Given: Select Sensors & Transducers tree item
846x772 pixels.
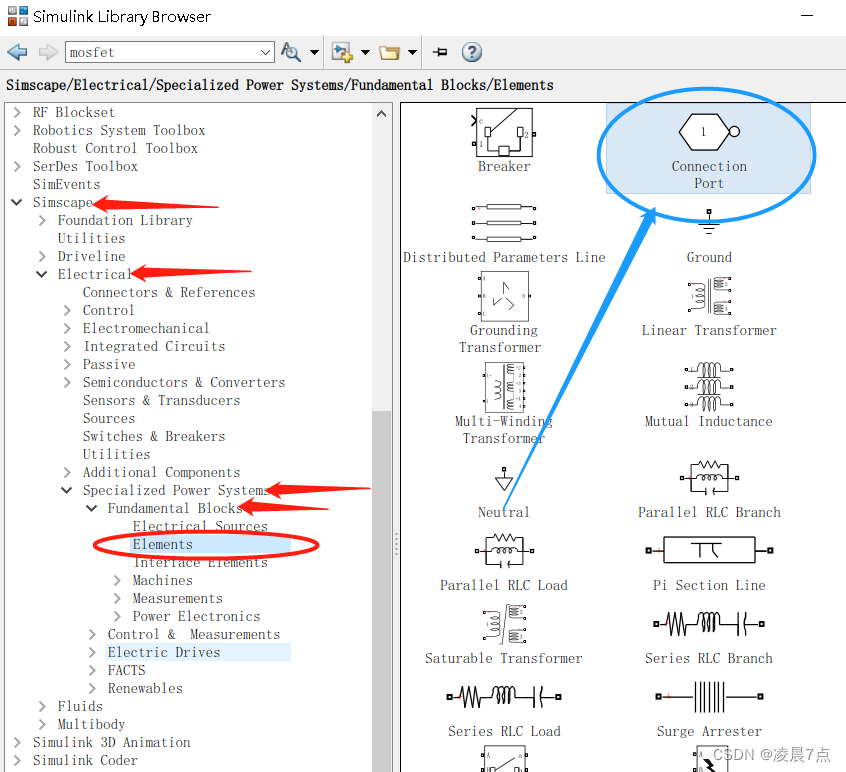Looking at the screenshot, I should click(161, 400).
